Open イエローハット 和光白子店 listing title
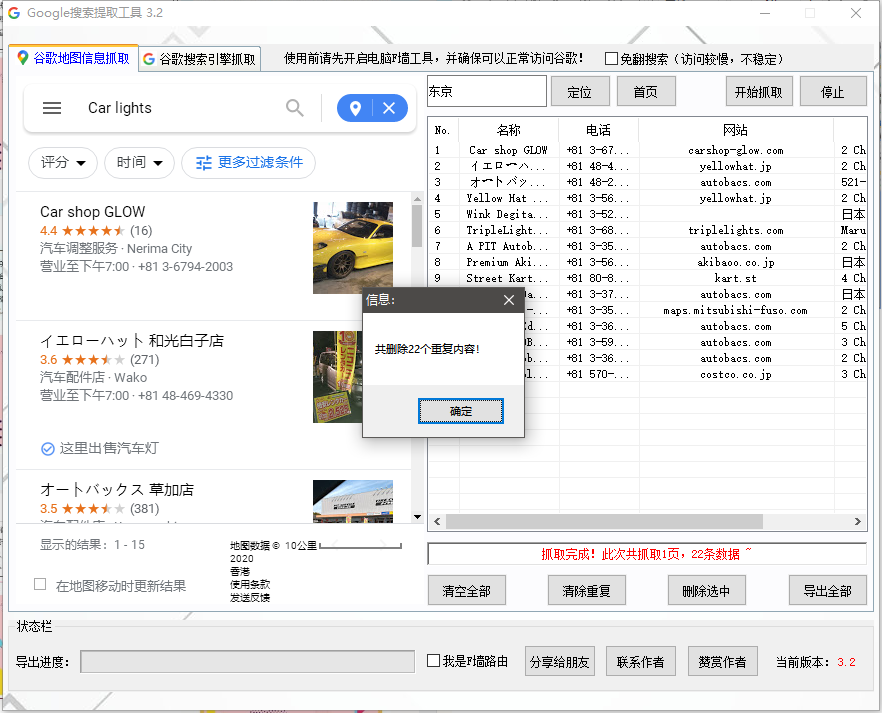This screenshot has width=882, height=713. pyautogui.click(x=132, y=341)
